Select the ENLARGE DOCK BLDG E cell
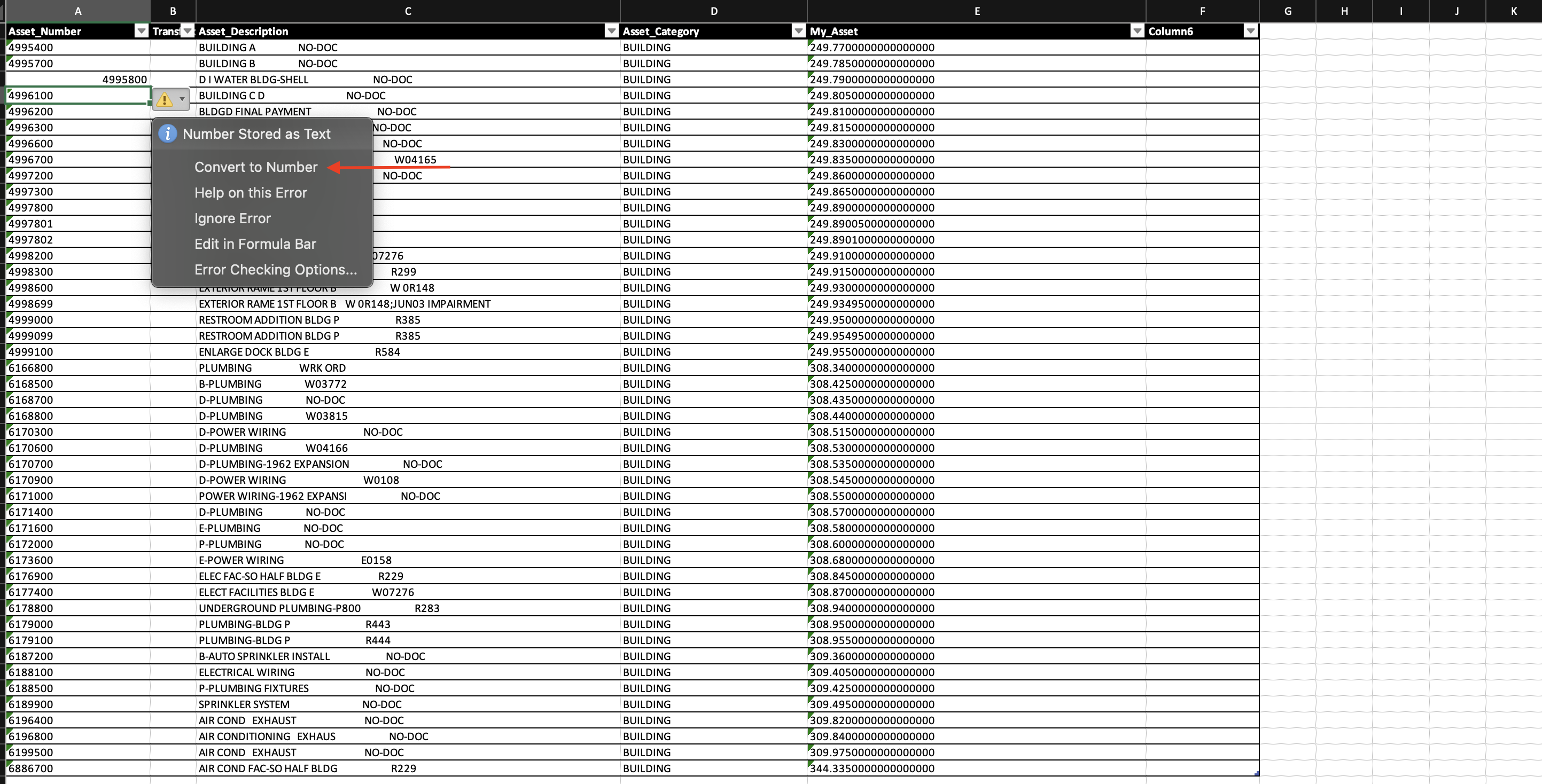1542x784 pixels. 408,352
